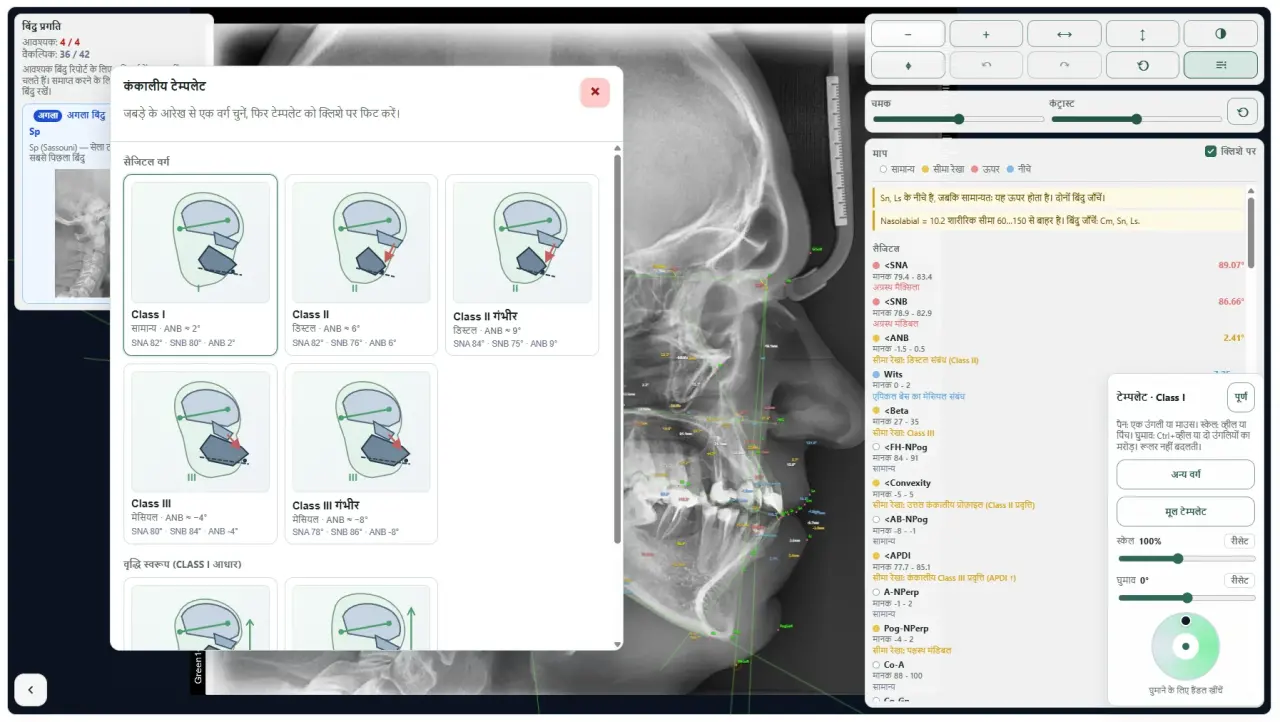Click the मूल टेम्पलेट button
The width and height of the screenshot is (1280, 722).
tap(1185, 511)
